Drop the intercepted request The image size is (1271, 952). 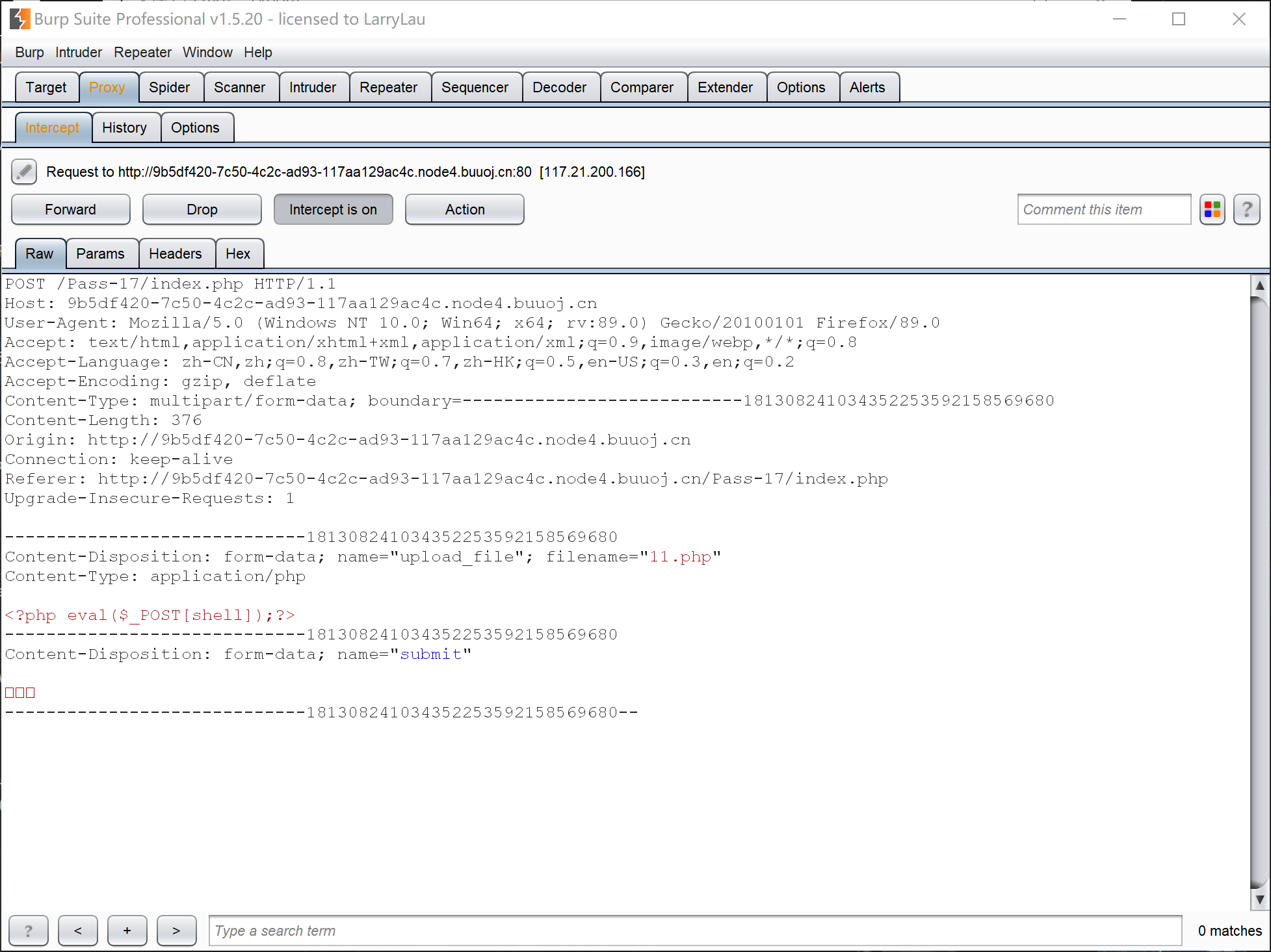coord(202,209)
